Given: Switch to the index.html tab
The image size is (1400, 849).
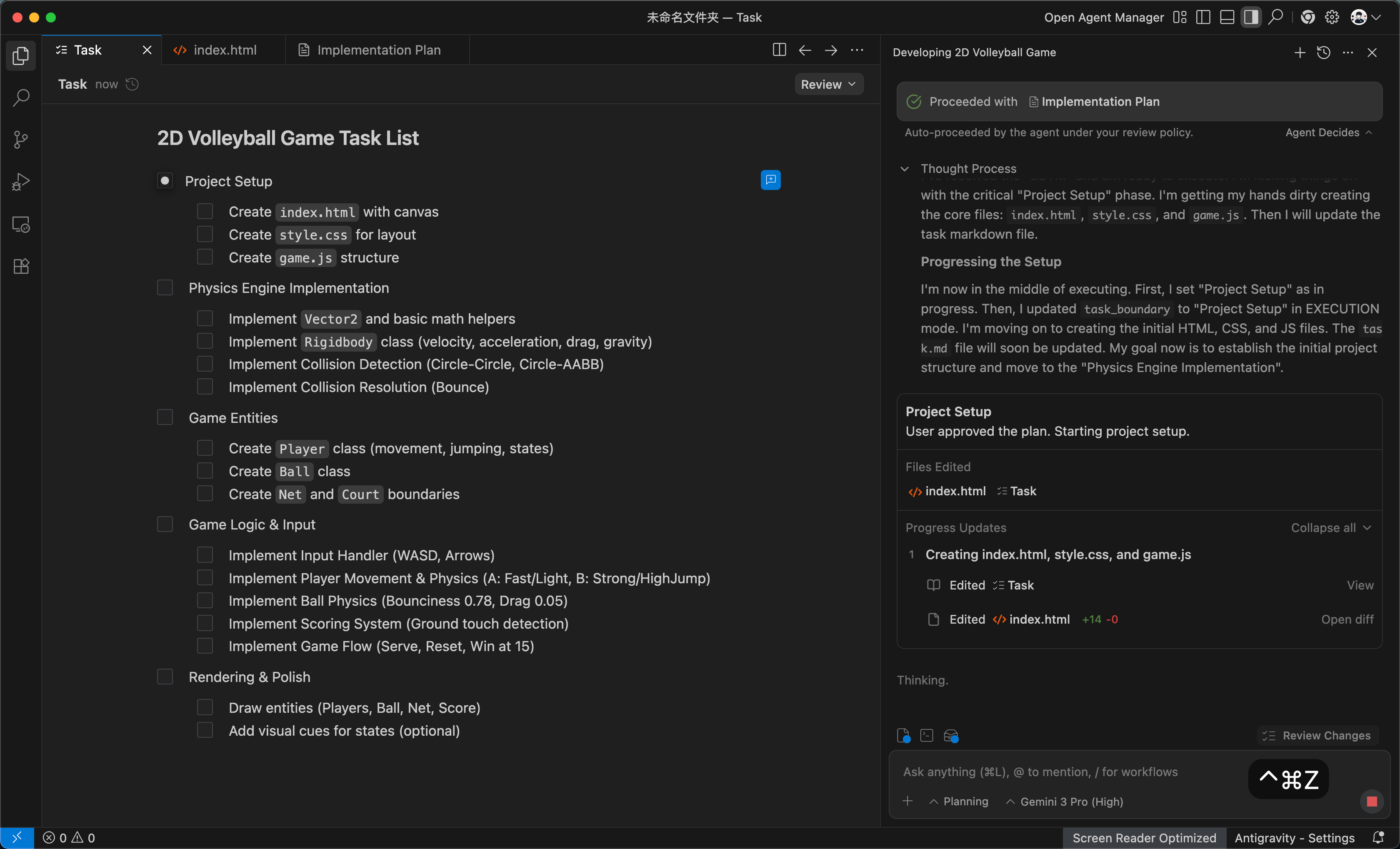Looking at the screenshot, I should [225, 50].
